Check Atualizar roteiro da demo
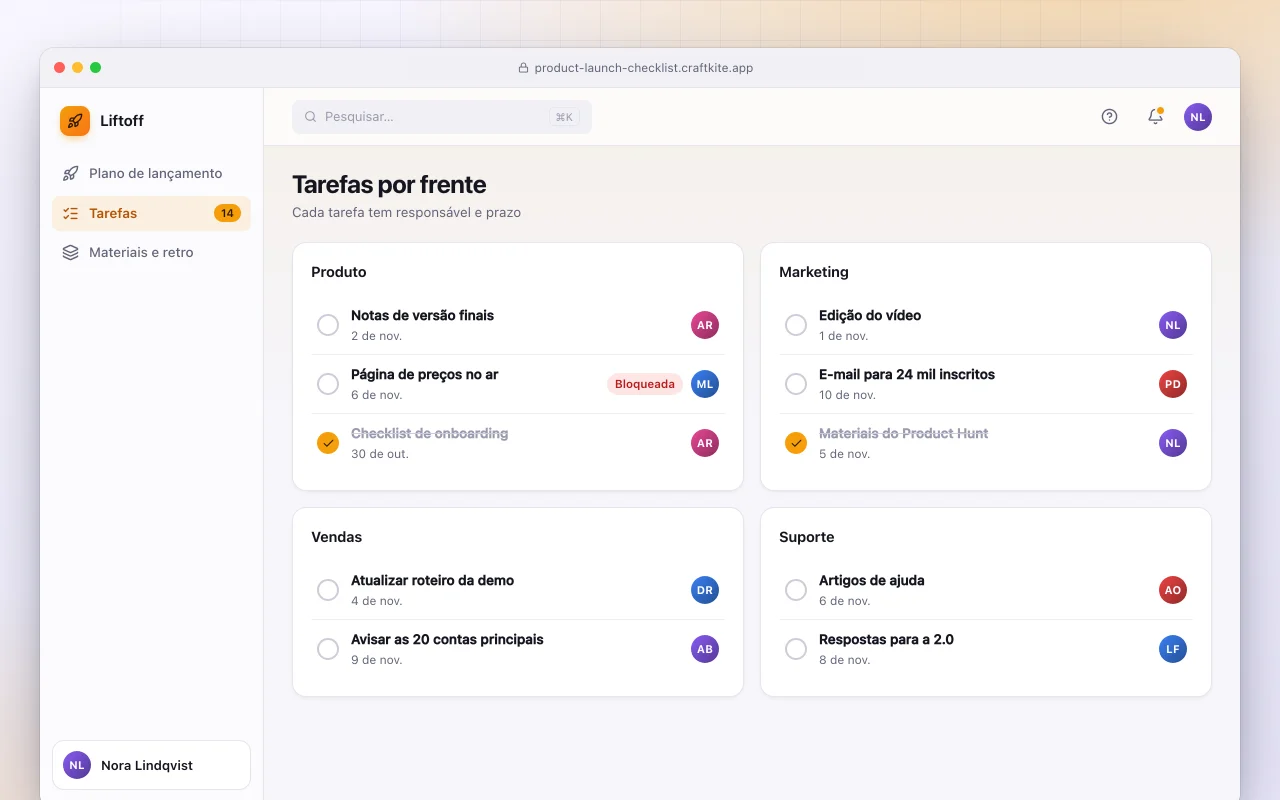This screenshot has height=800, width=1280. click(328, 590)
